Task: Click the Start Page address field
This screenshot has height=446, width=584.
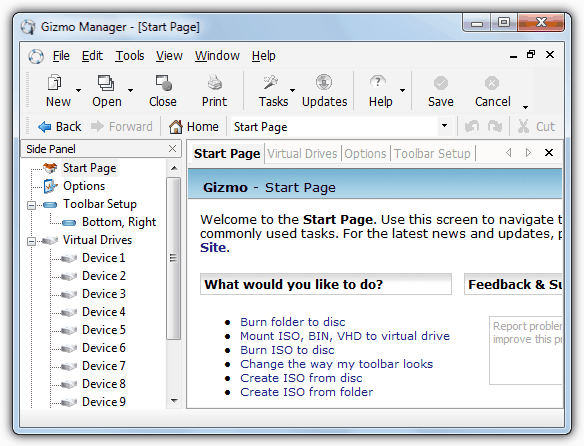Action: [x=334, y=127]
